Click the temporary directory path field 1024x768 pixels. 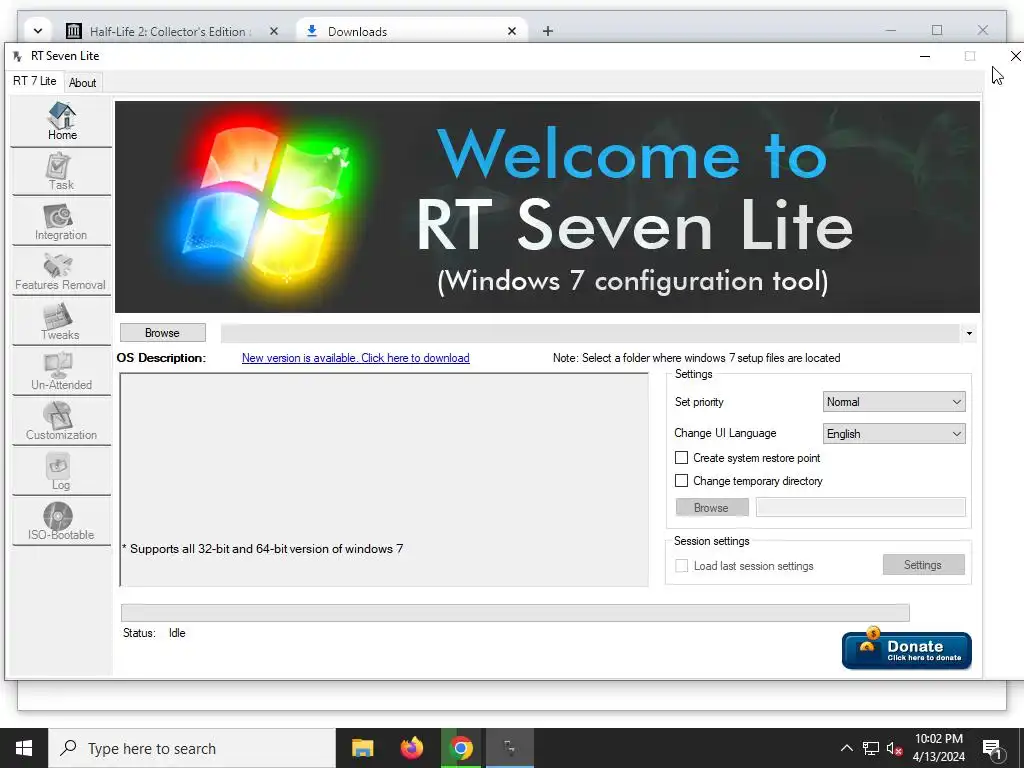click(860, 507)
